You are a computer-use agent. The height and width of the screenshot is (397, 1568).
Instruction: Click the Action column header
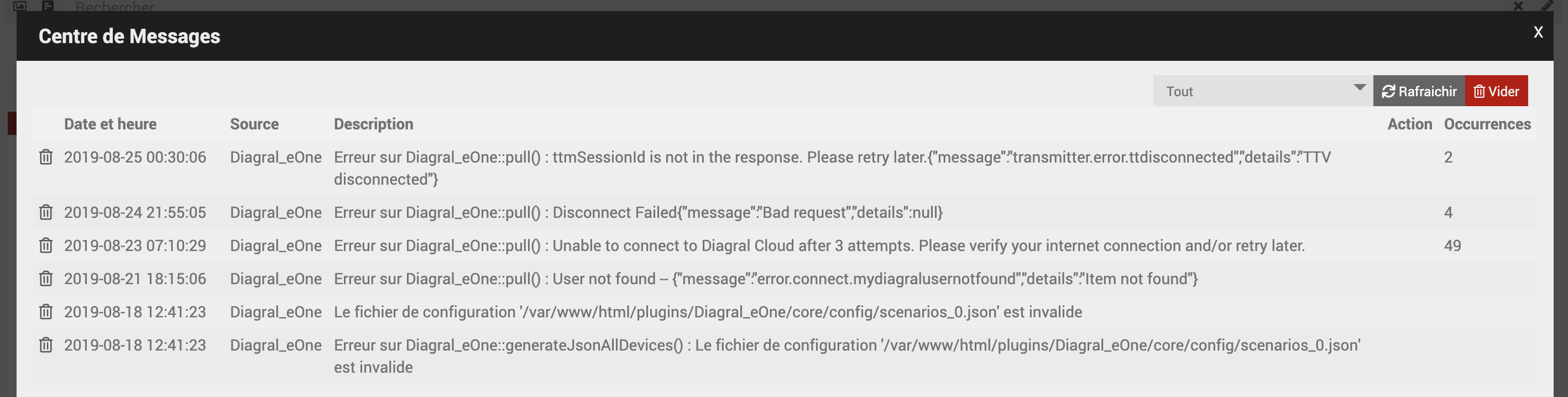[1410, 124]
